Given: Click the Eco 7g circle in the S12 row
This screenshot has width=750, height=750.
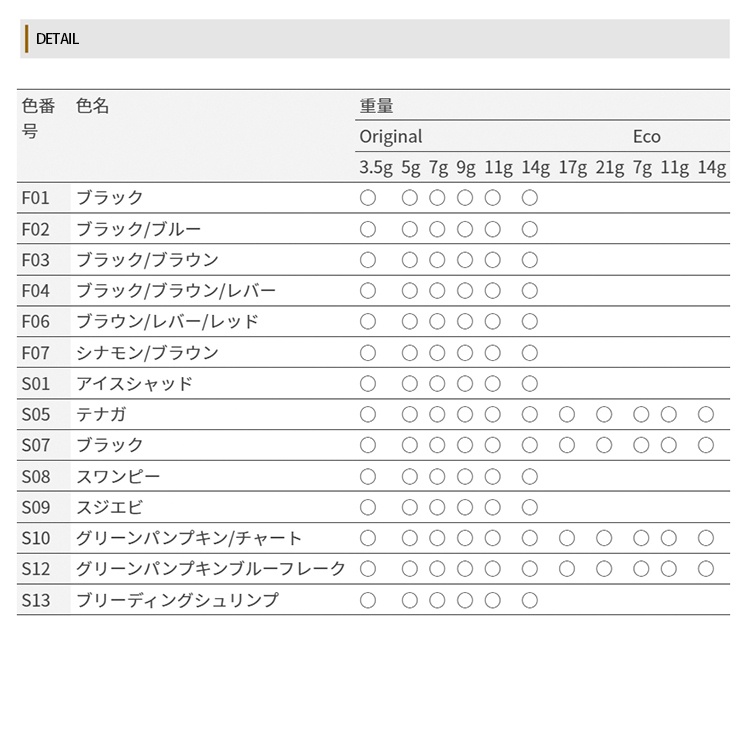Looking at the screenshot, I should [641, 569].
